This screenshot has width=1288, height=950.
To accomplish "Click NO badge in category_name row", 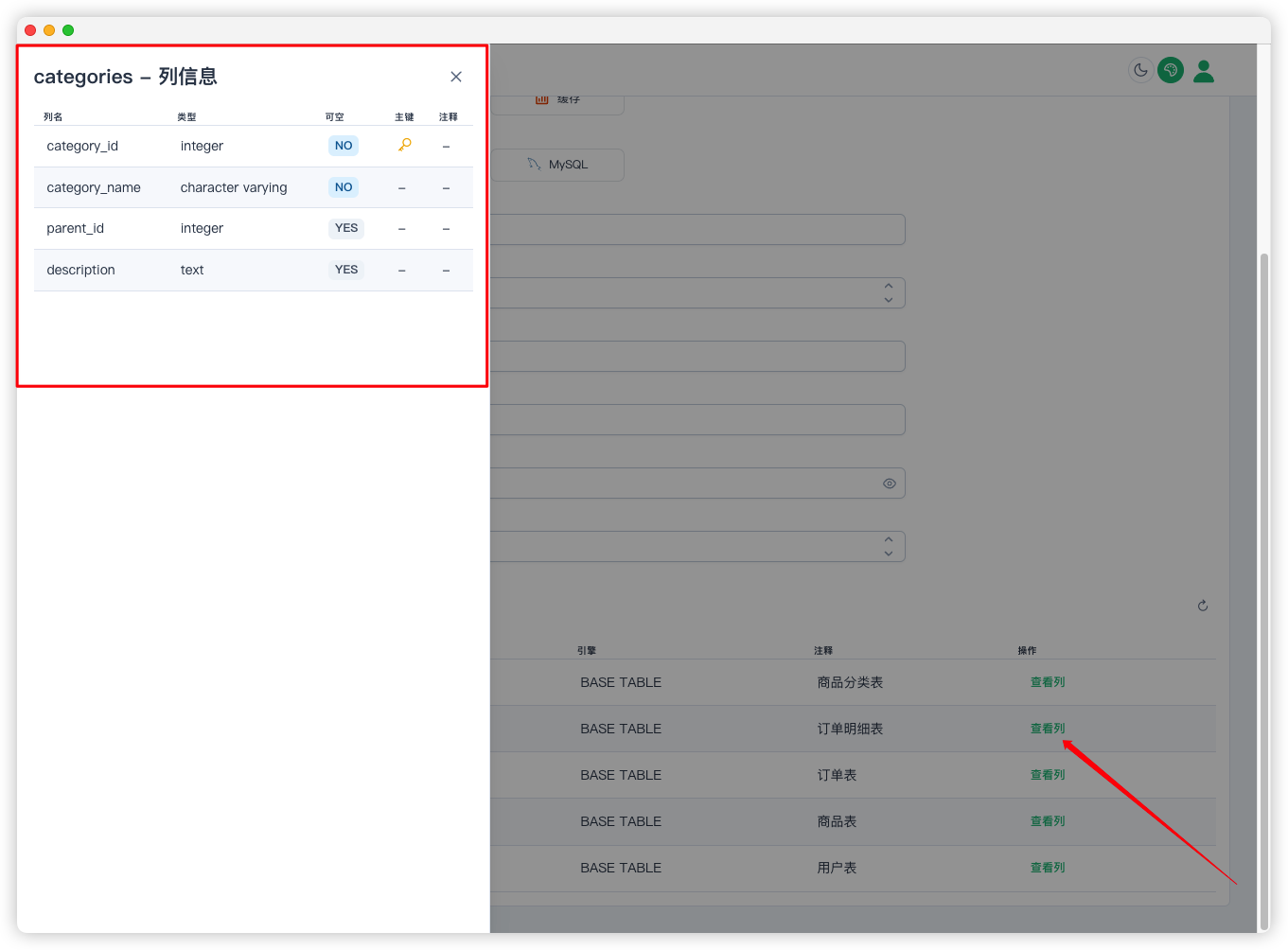I will click(344, 187).
